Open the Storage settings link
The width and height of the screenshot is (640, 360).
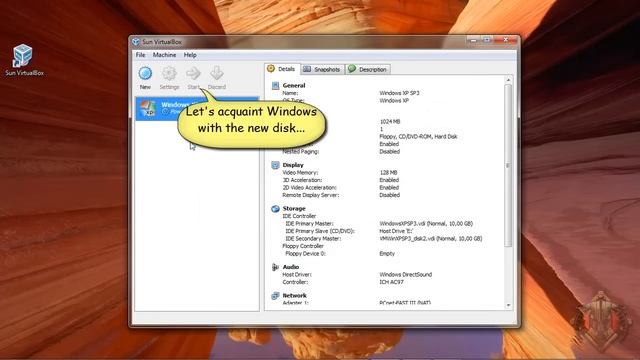click(x=294, y=209)
